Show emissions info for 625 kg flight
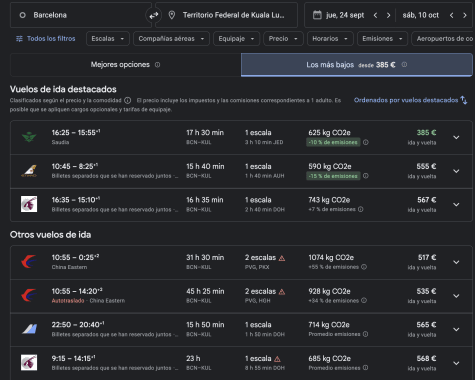 [x=366, y=142]
